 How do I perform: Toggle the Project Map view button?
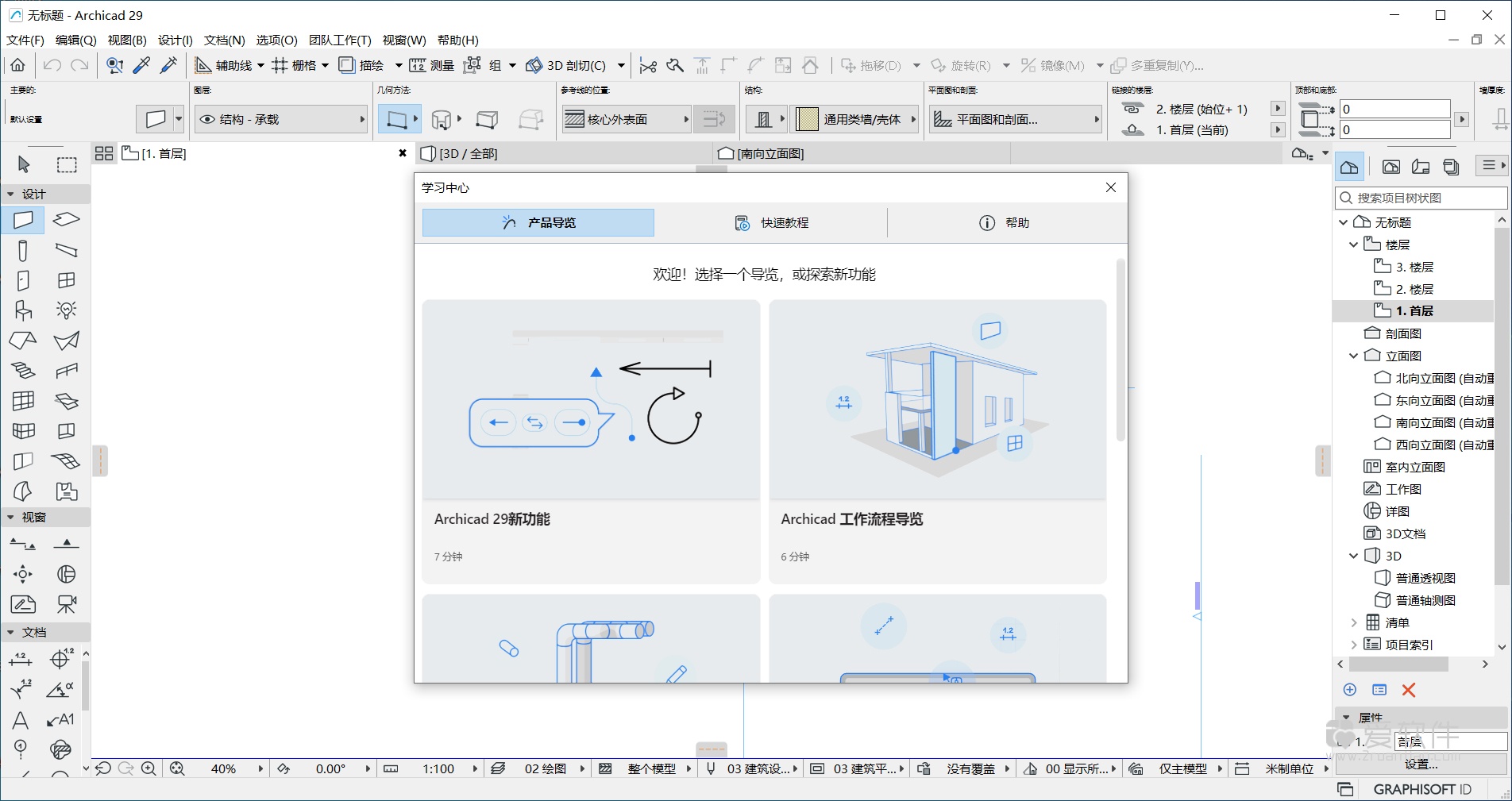(1349, 166)
